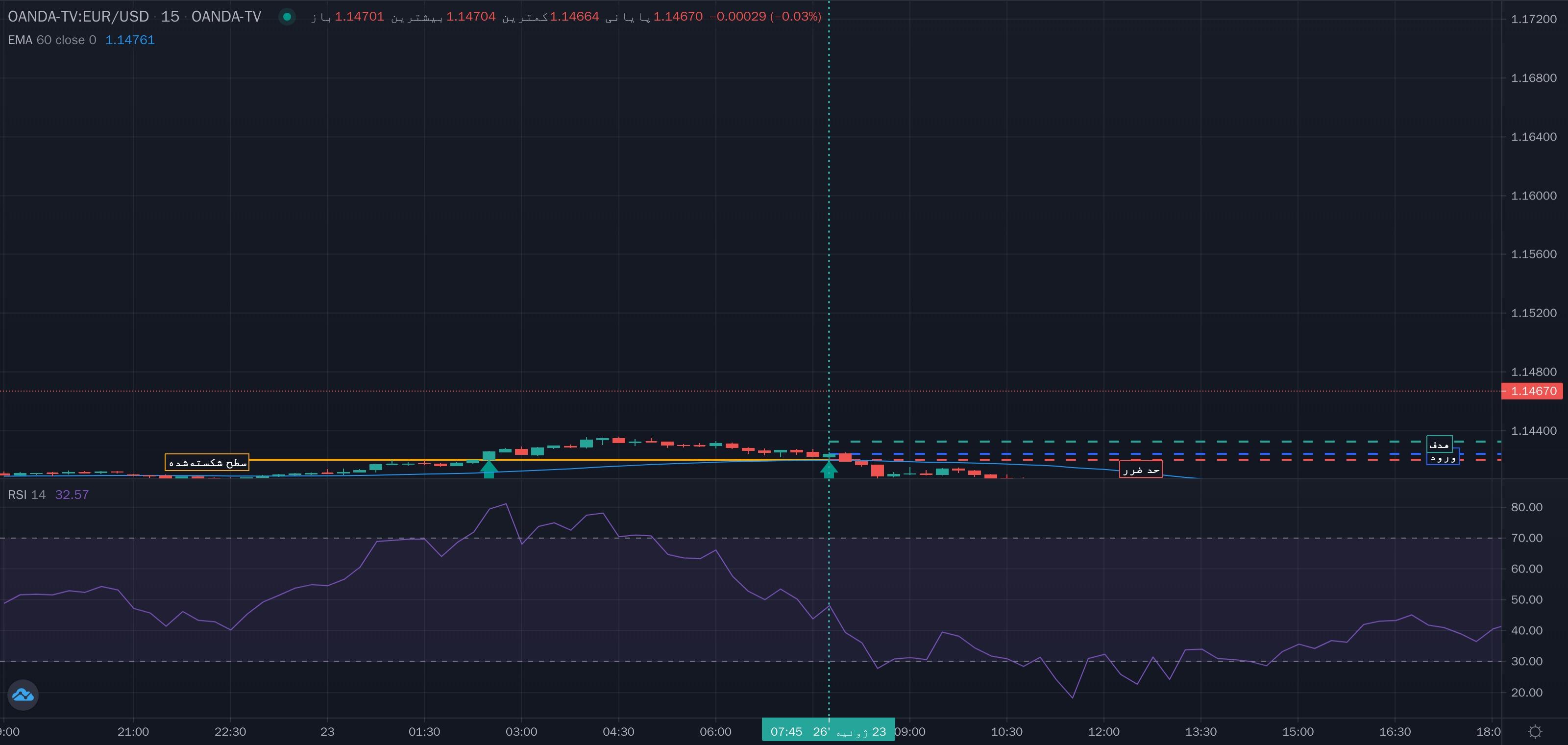Click the green market status dot
The width and height of the screenshot is (1568, 745).
[287, 17]
